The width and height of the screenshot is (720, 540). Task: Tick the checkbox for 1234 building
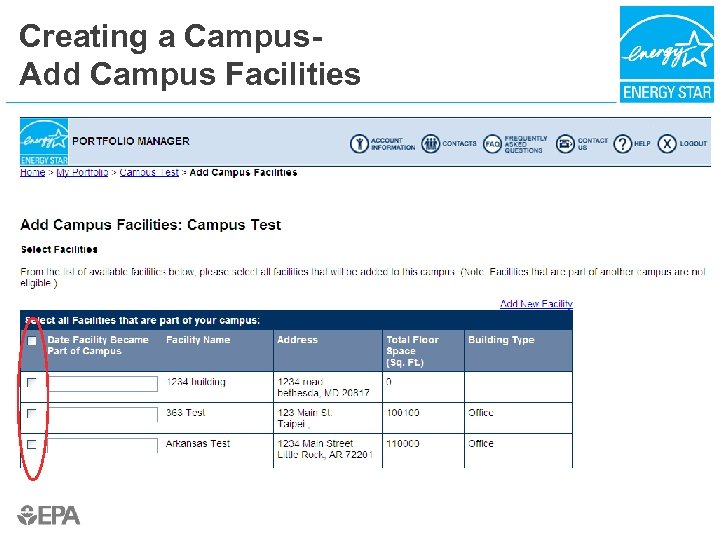32,383
